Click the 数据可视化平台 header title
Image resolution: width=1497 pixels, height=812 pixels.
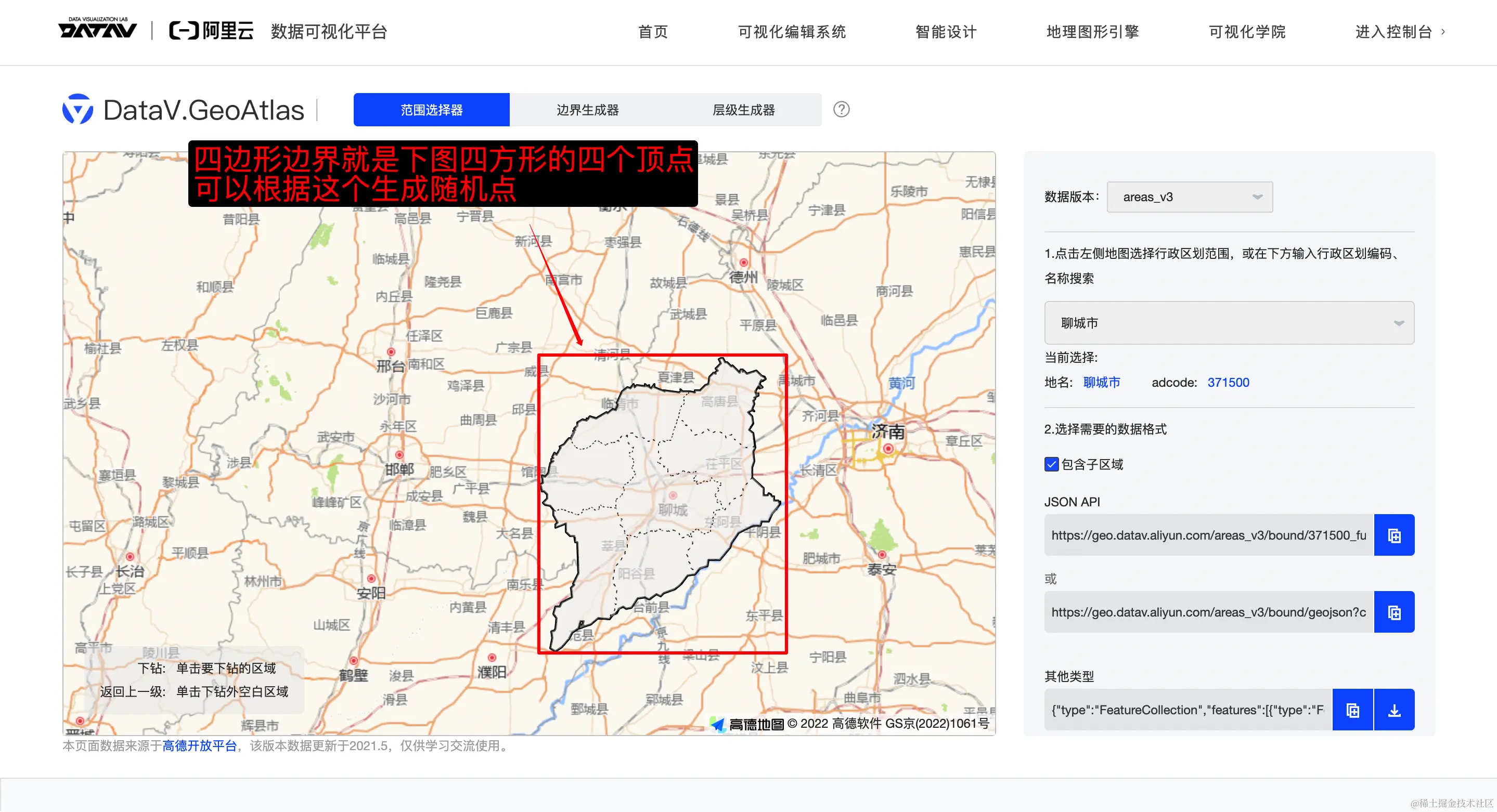[329, 31]
